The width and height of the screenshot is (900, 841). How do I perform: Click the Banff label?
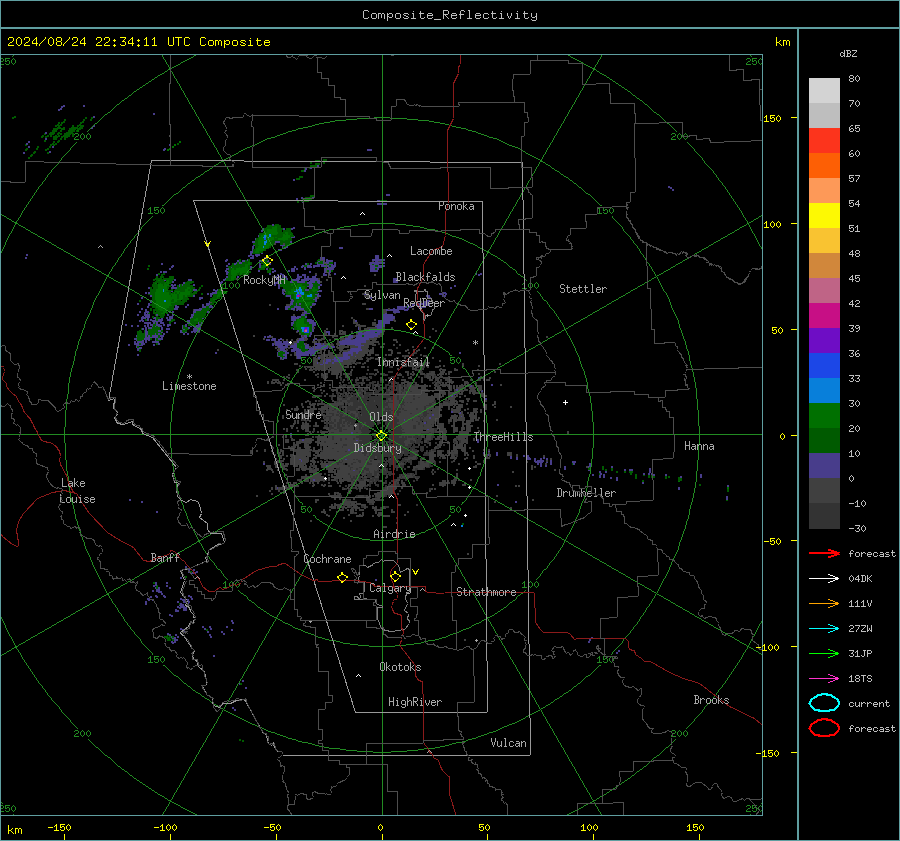click(165, 558)
